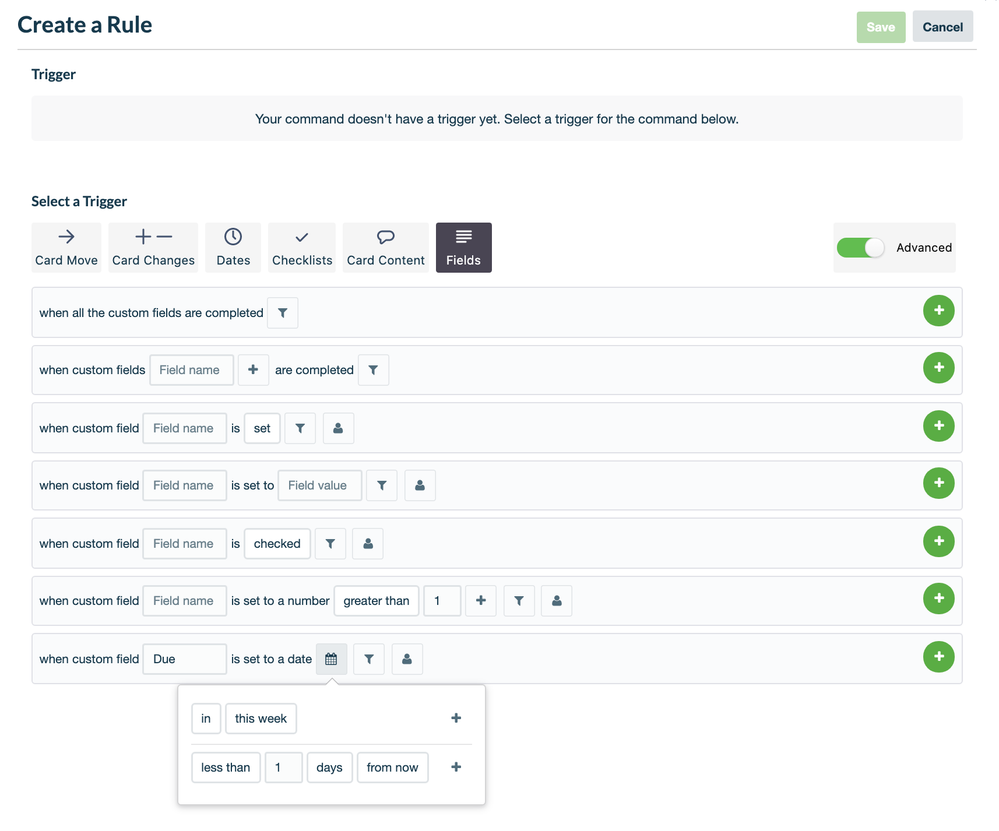Screen dimensions: 999x831
Task: Add the 'is set to a number' trigger
Action: pyautogui.click(x=938, y=598)
